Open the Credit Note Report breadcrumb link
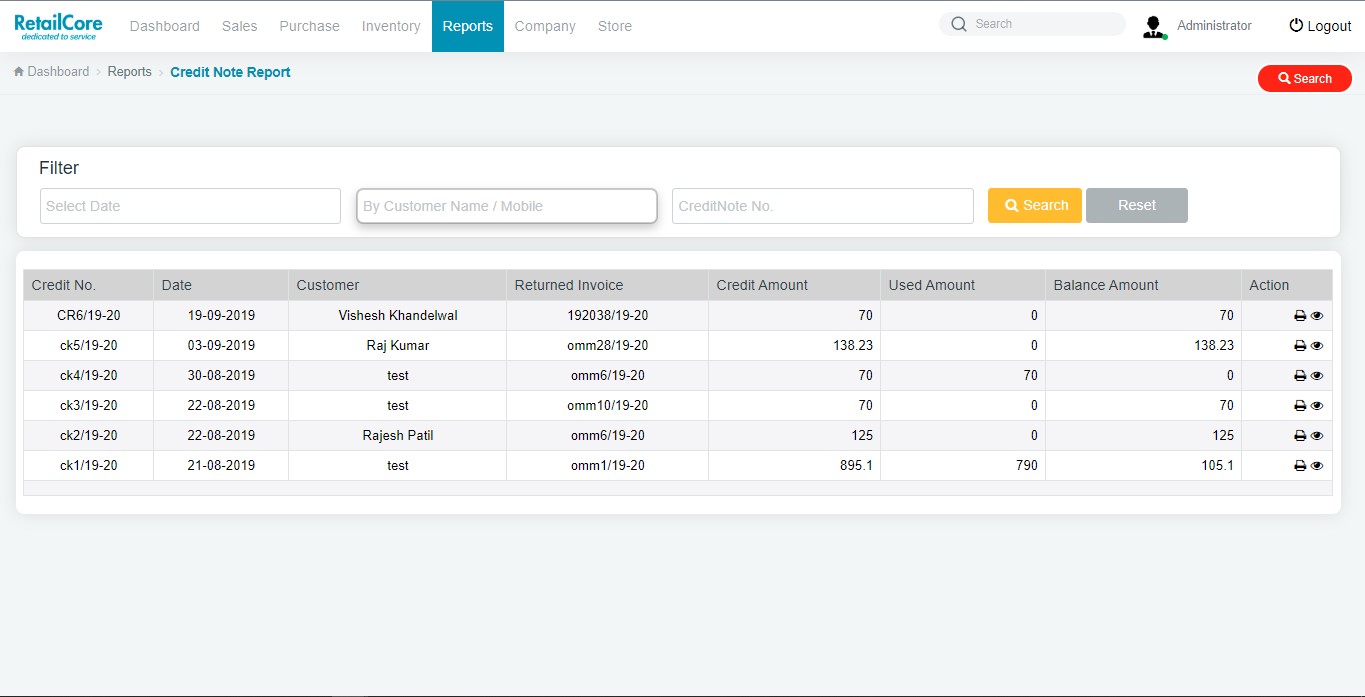This screenshot has height=697, width=1365. click(x=231, y=72)
